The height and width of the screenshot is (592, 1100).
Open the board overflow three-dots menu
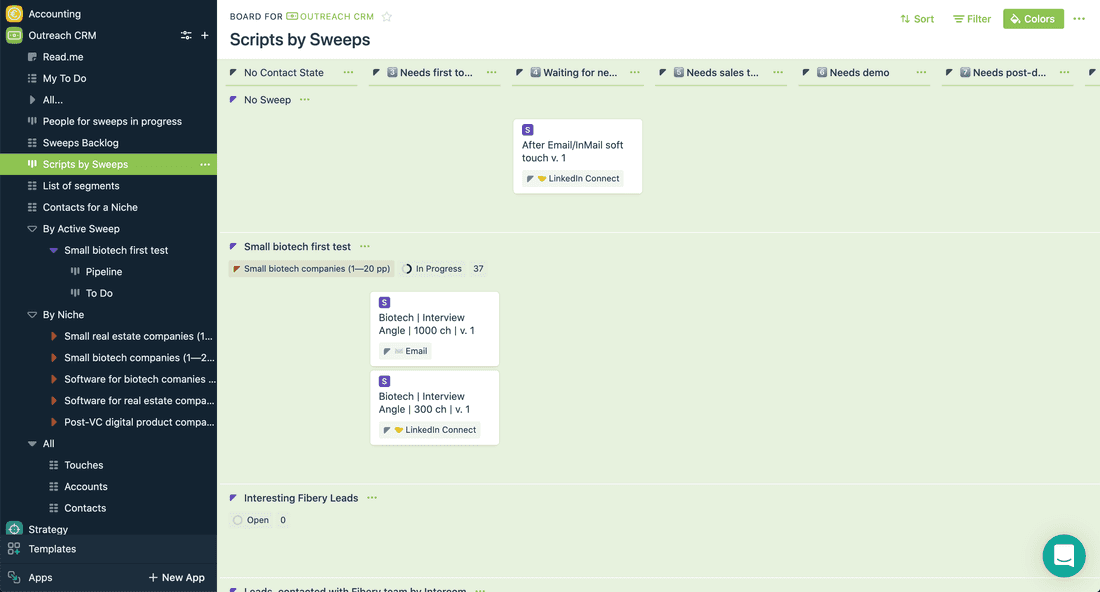(1077, 18)
